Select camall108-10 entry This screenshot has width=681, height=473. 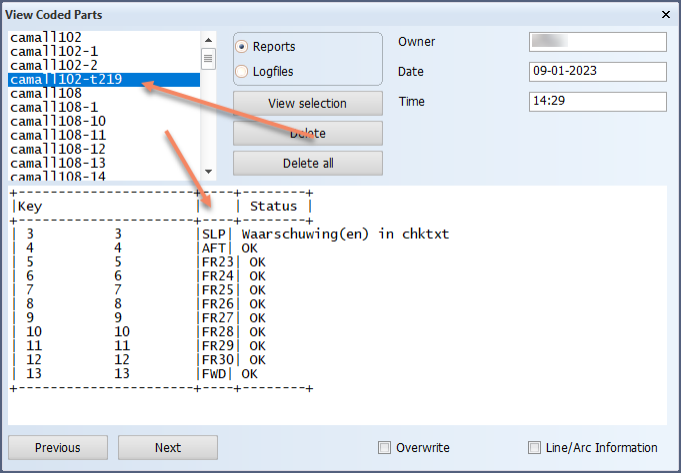[56, 121]
